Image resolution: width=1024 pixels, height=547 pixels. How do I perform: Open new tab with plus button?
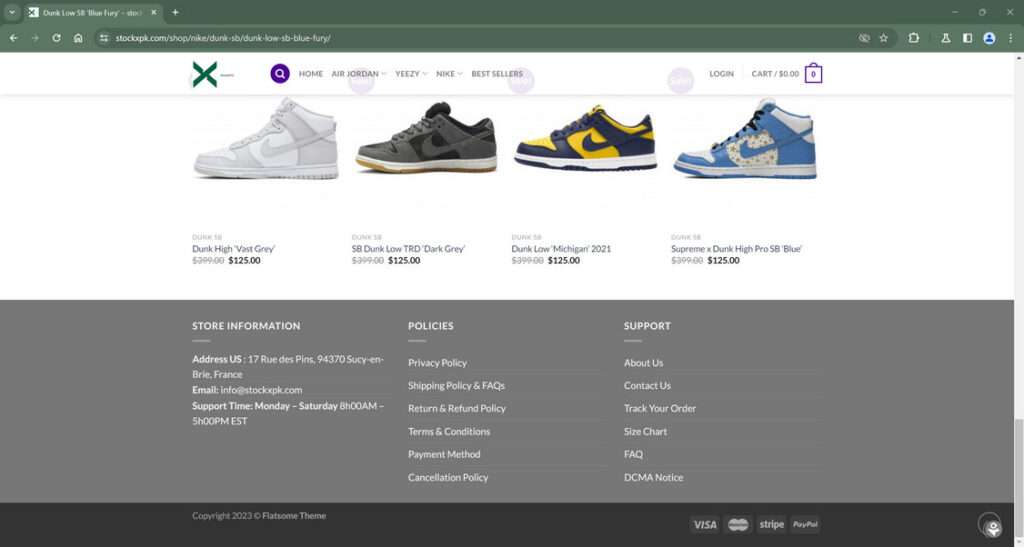pyautogui.click(x=175, y=12)
